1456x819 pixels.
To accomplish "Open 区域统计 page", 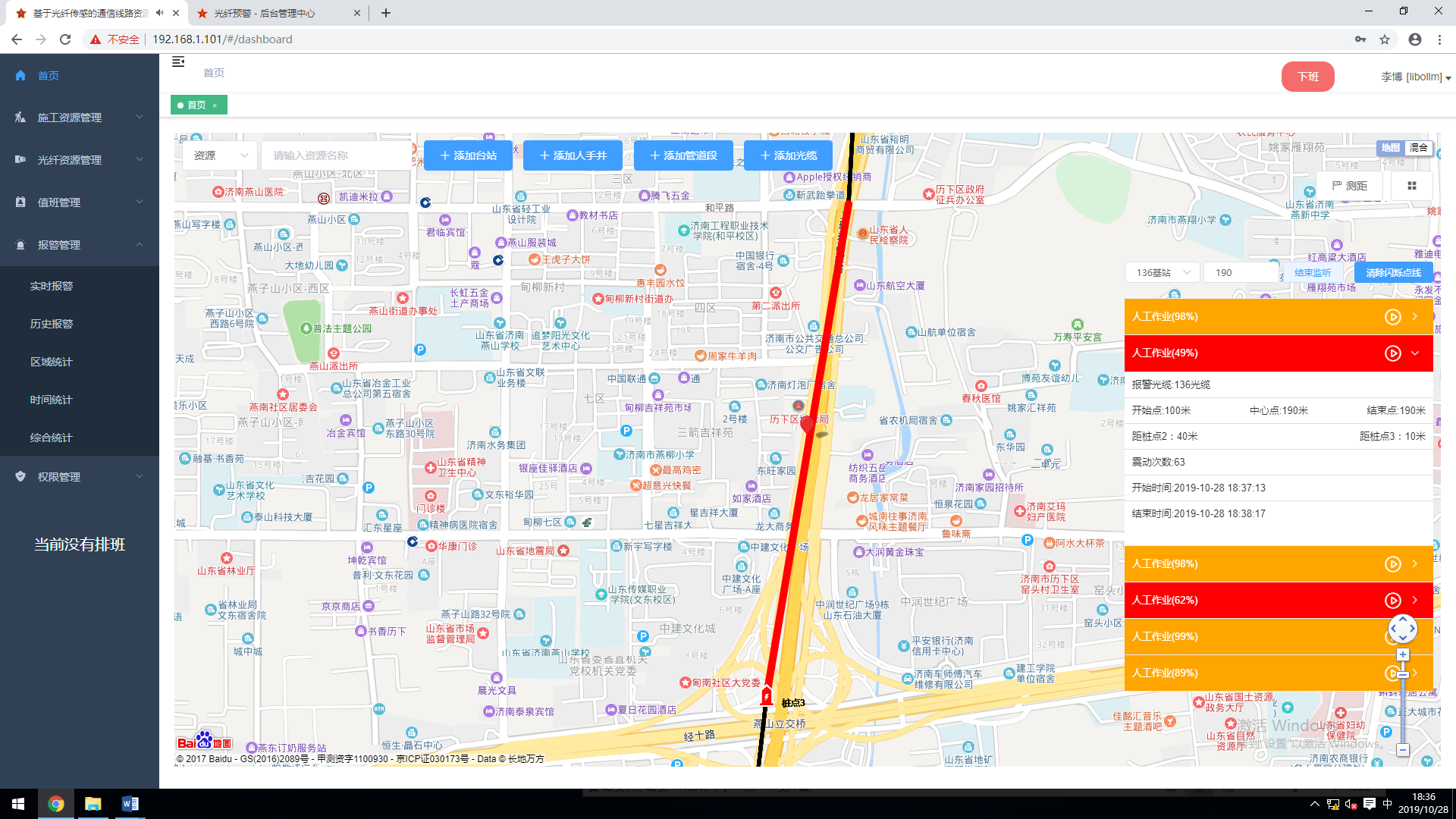I will (x=52, y=362).
